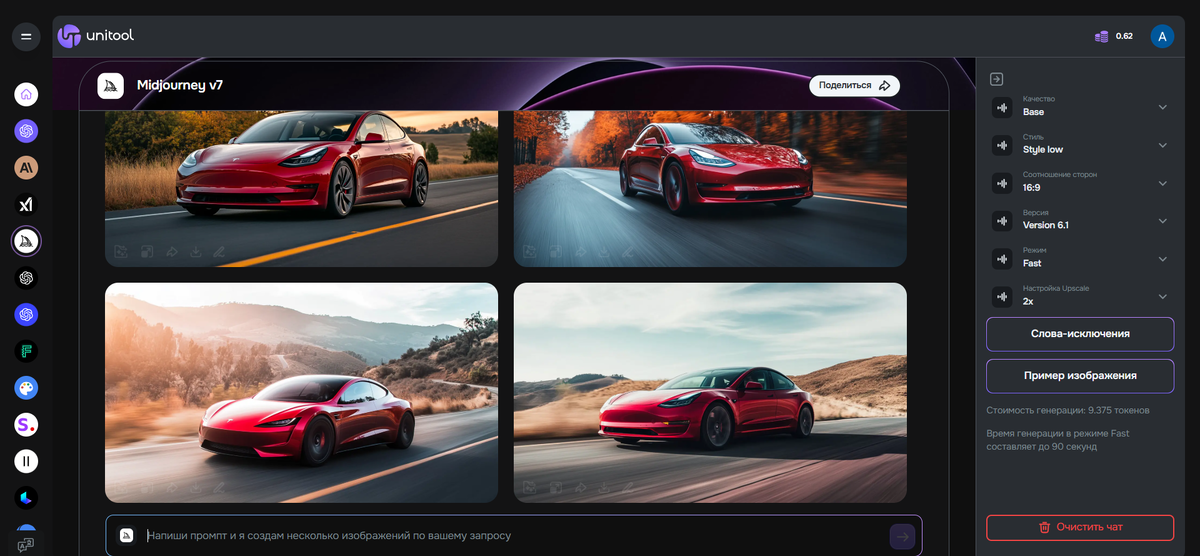Collapse the settings panel arrow icon
The width and height of the screenshot is (1200, 556).
pos(996,79)
